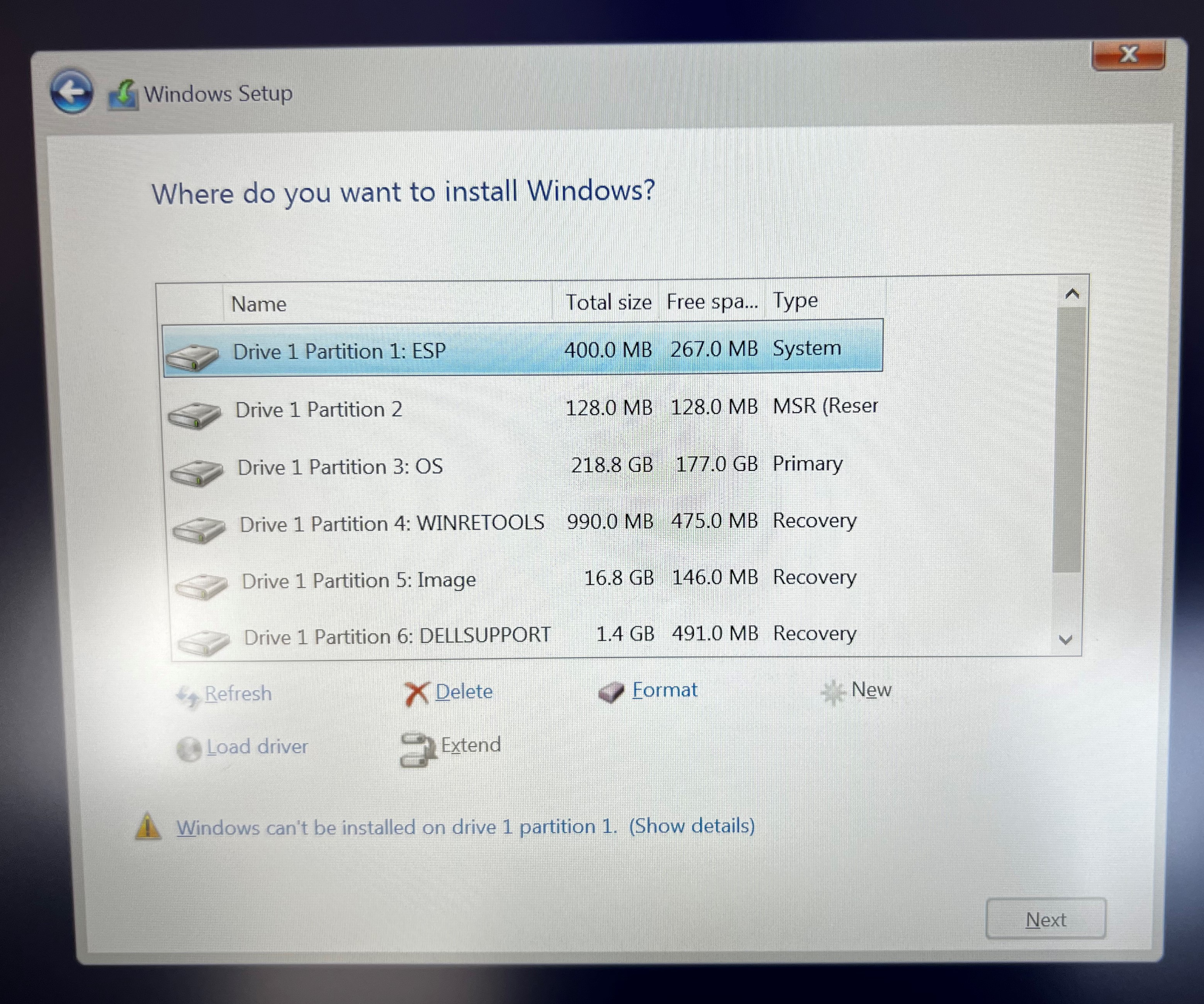Create a New partition
Screen dimensions: 1204x1004
pos(871,689)
